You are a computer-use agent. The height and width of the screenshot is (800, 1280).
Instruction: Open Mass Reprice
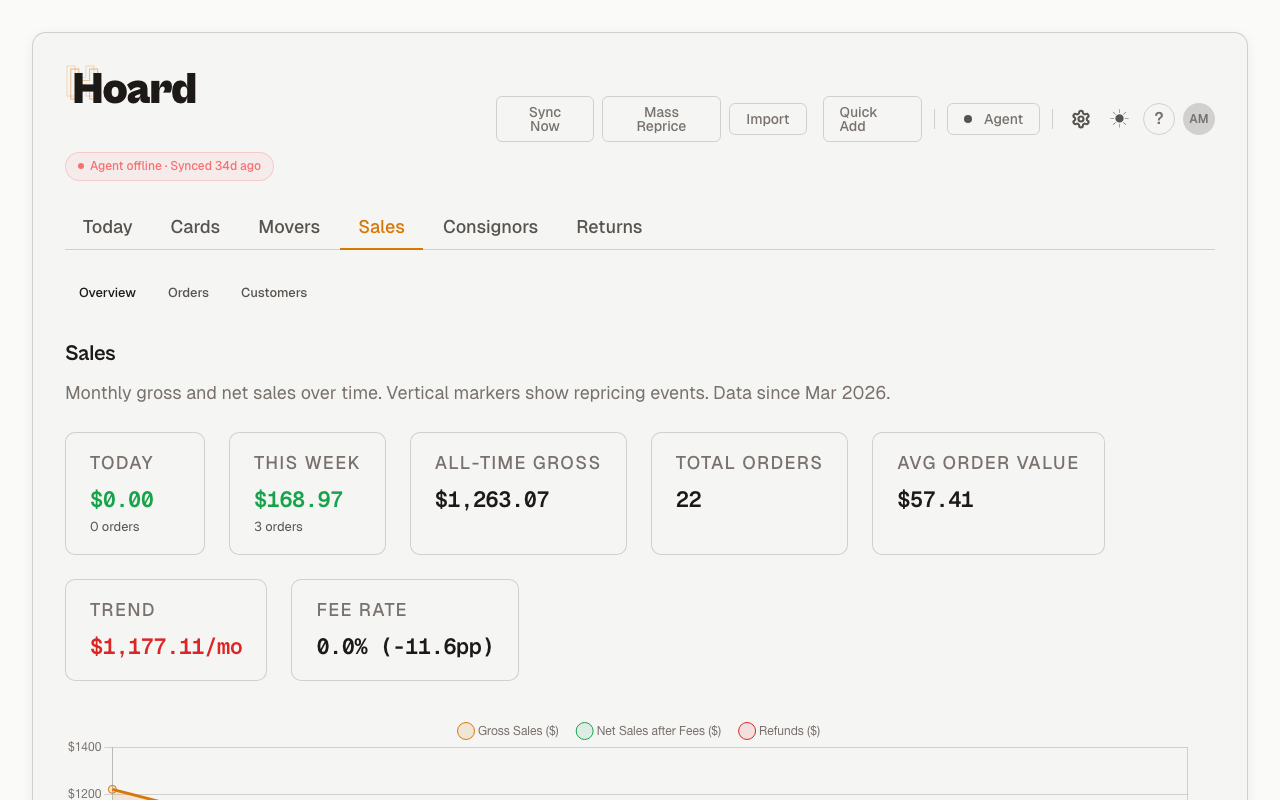coord(661,119)
